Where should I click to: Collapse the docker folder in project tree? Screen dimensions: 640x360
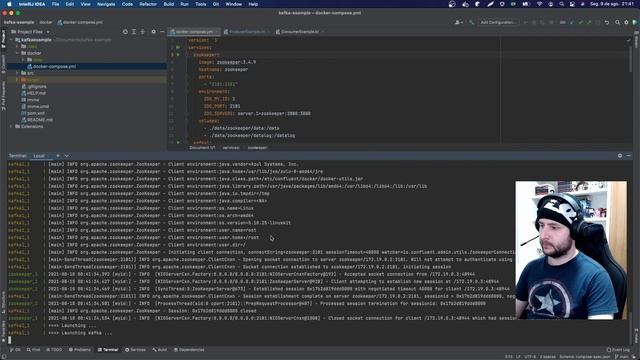pos(17,53)
